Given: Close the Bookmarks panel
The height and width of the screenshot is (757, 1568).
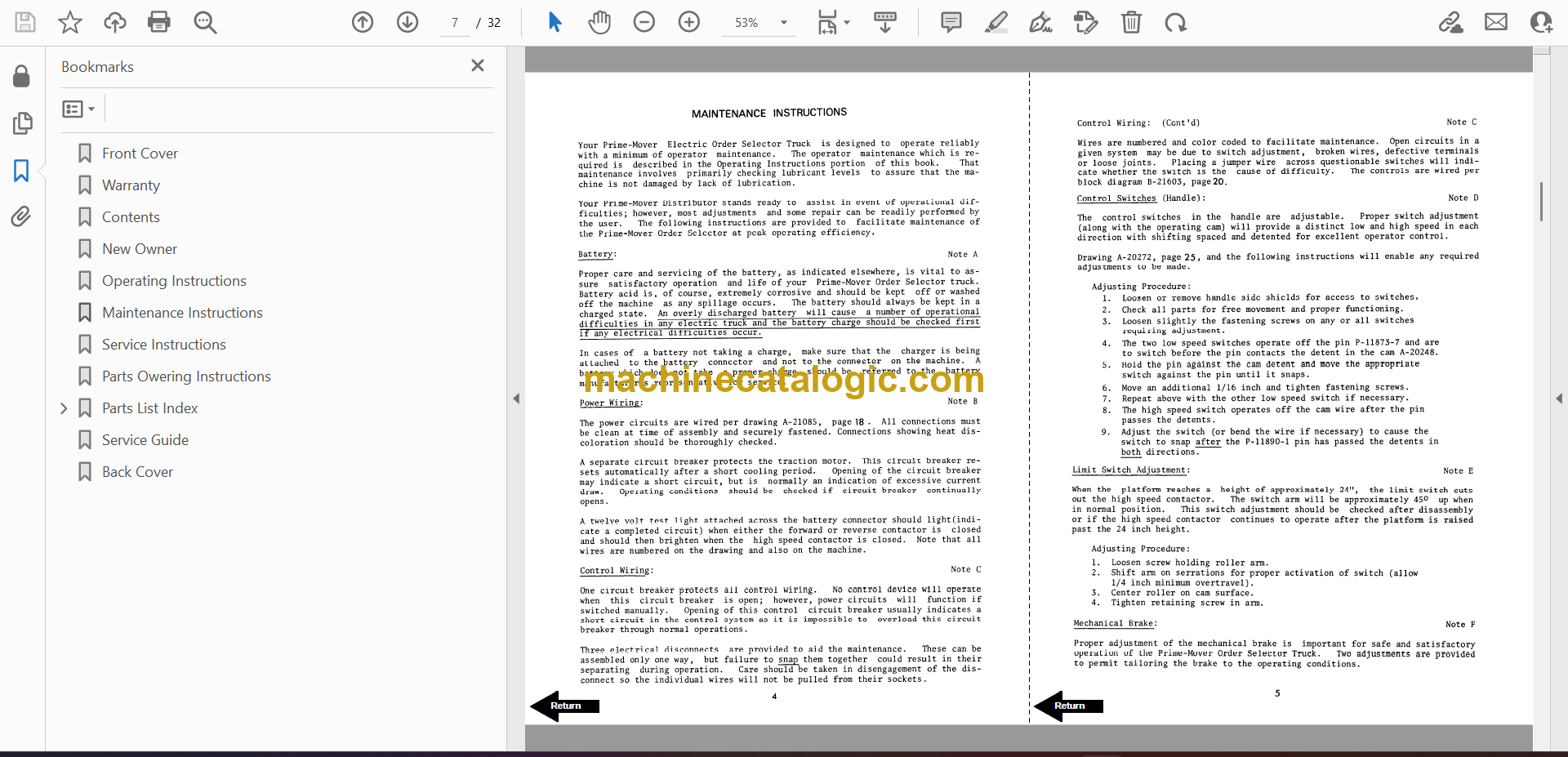Looking at the screenshot, I should [478, 65].
